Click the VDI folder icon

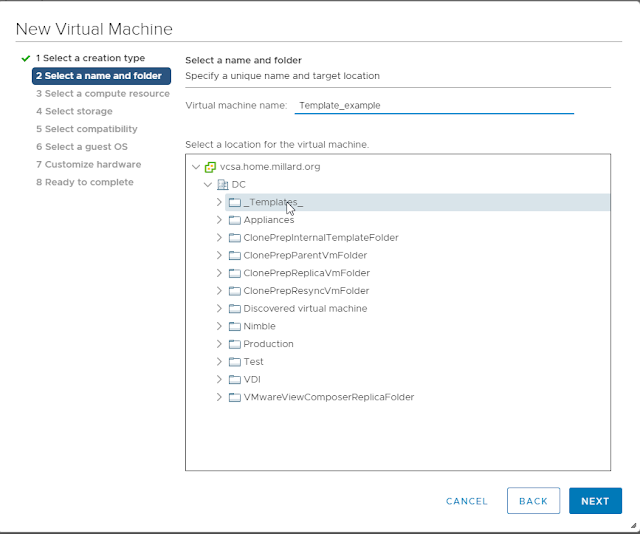pyautogui.click(x=235, y=379)
